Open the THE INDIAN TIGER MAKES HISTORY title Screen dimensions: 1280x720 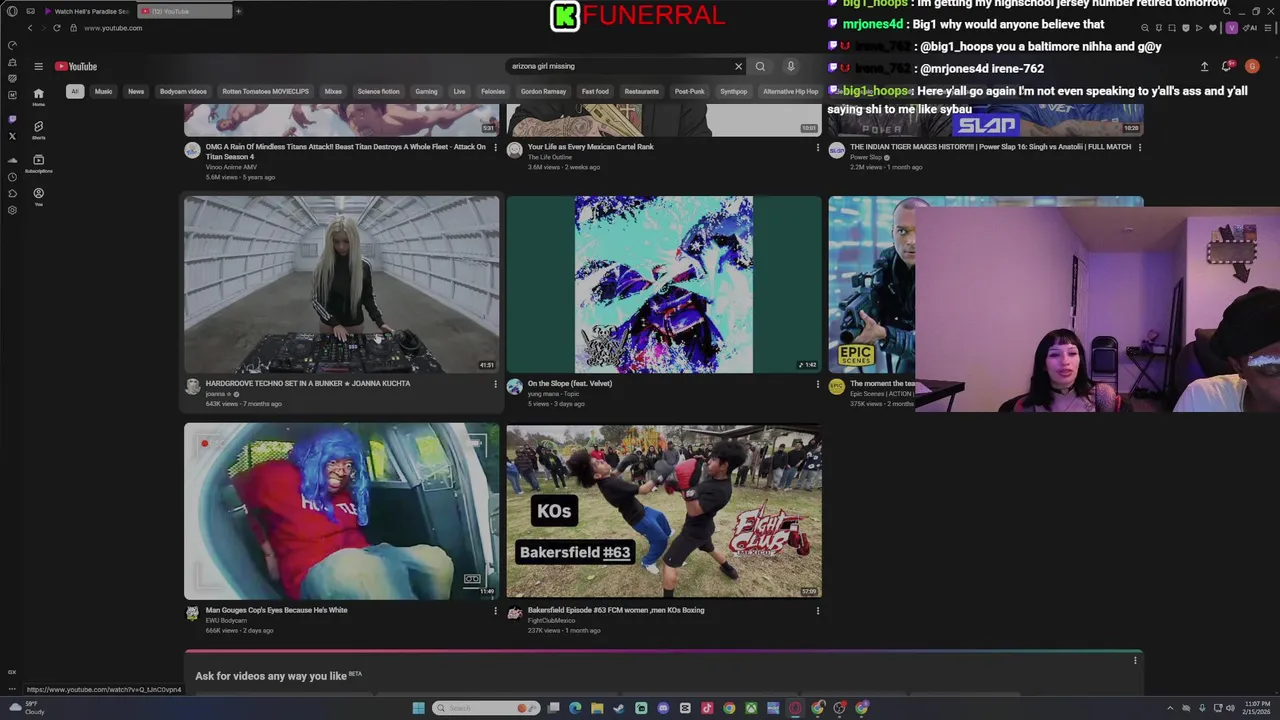tap(990, 147)
